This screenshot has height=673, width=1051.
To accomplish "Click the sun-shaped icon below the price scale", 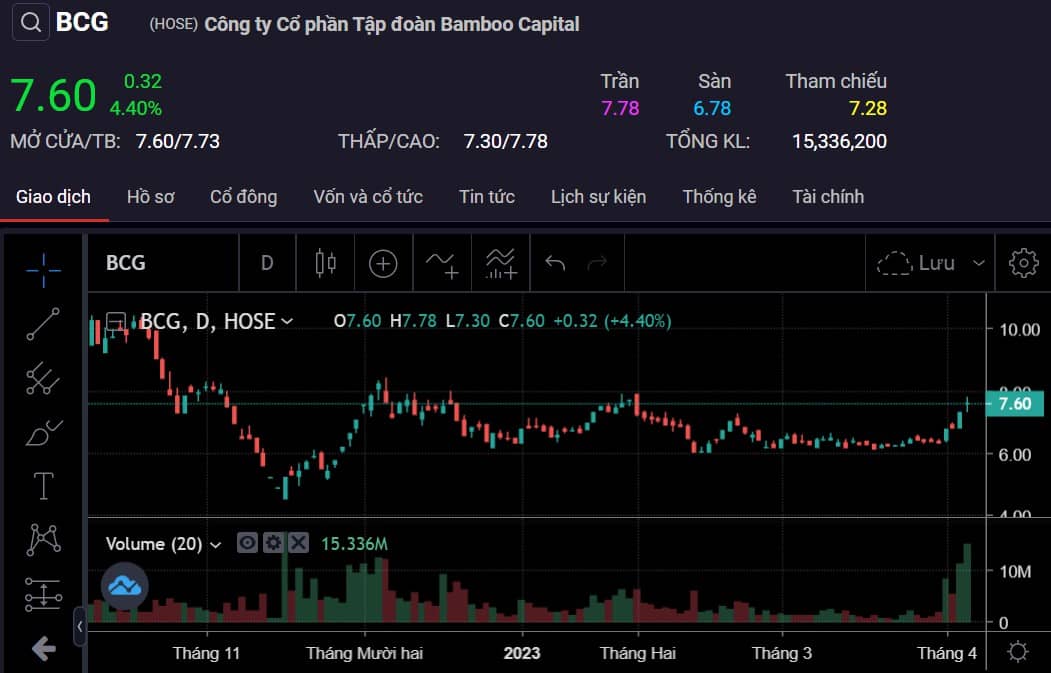I will pyautogui.click(x=1017, y=651).
